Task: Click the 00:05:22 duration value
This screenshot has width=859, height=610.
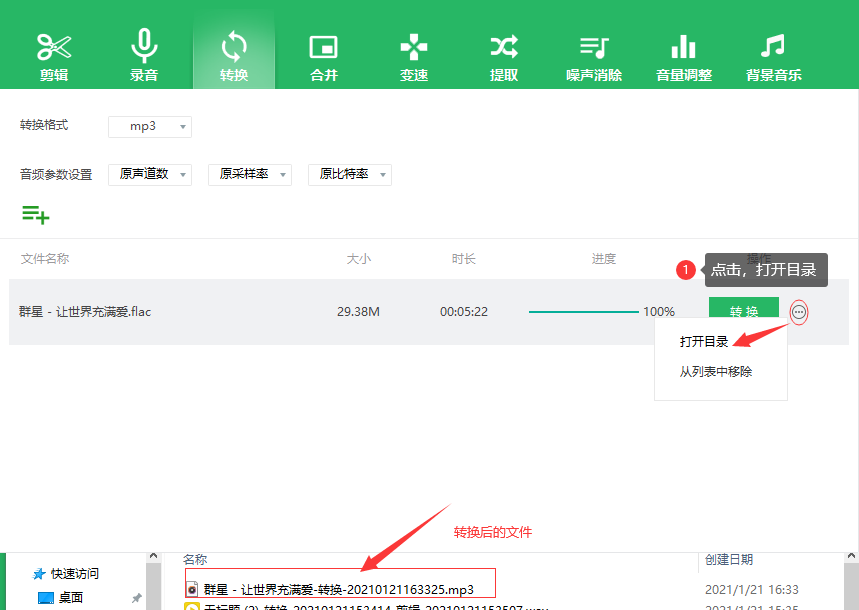Action: tap(463, 312)
